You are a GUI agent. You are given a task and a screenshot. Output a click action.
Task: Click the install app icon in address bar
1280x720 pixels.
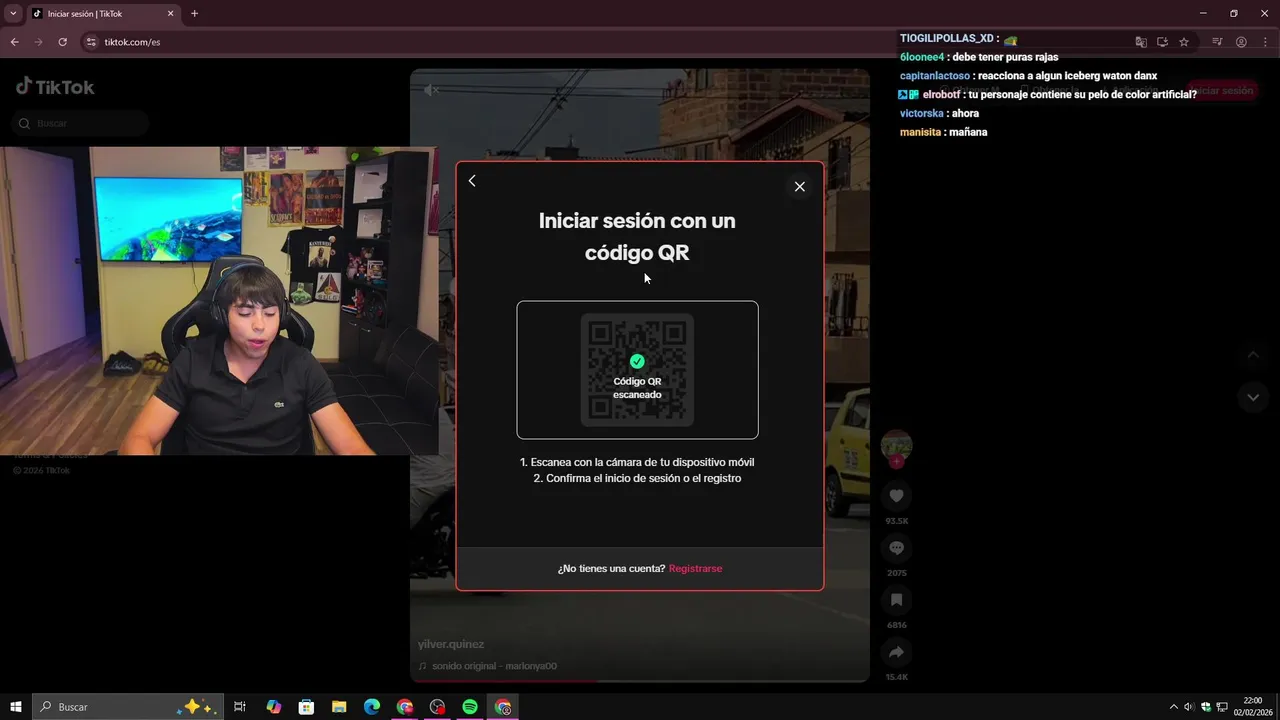[x=1162, y=42]
